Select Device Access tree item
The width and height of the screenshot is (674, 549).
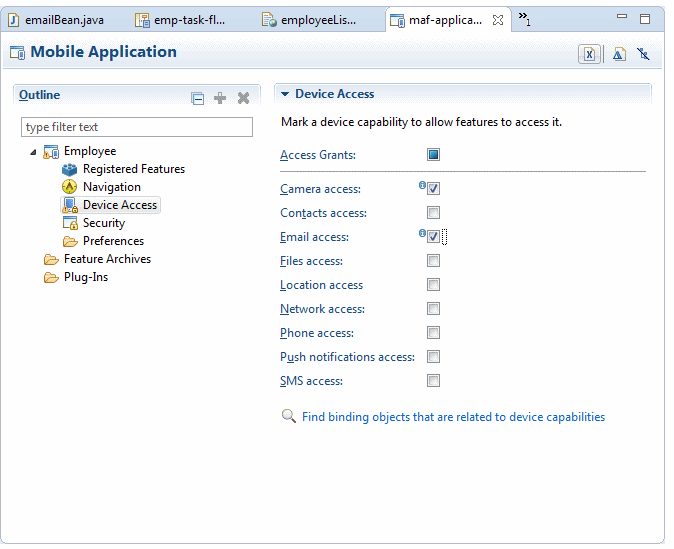119,205
